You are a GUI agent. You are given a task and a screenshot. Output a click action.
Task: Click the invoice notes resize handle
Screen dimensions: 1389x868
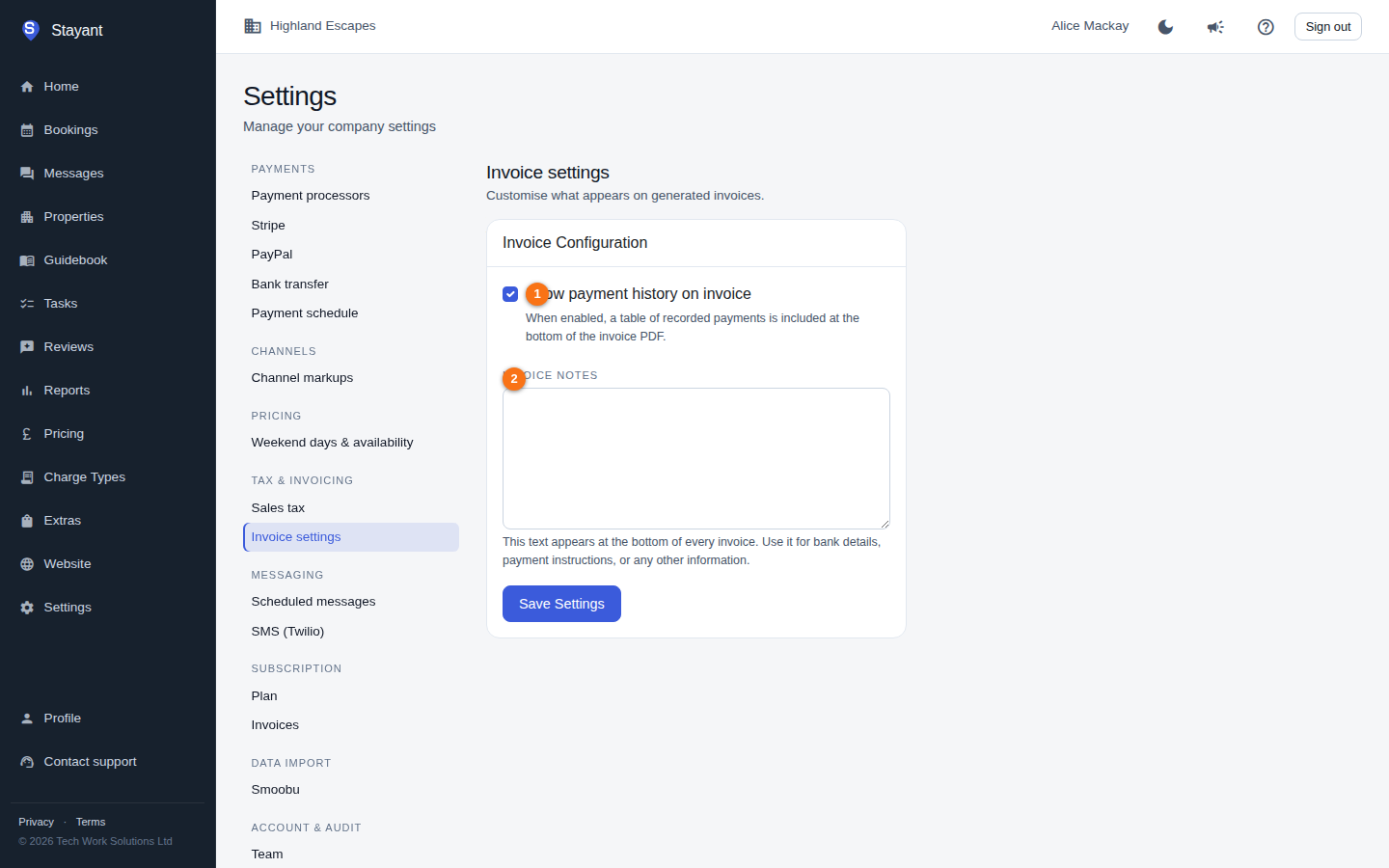[884, 523]
